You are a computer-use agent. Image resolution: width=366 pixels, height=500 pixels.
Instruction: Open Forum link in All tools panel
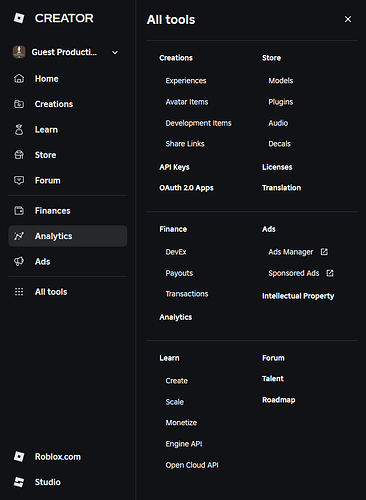(273, 358)
